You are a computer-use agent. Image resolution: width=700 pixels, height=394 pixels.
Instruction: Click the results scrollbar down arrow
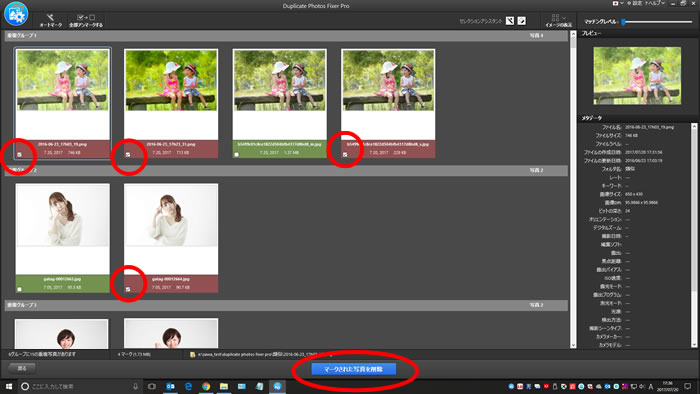click(x=573, y=345)
